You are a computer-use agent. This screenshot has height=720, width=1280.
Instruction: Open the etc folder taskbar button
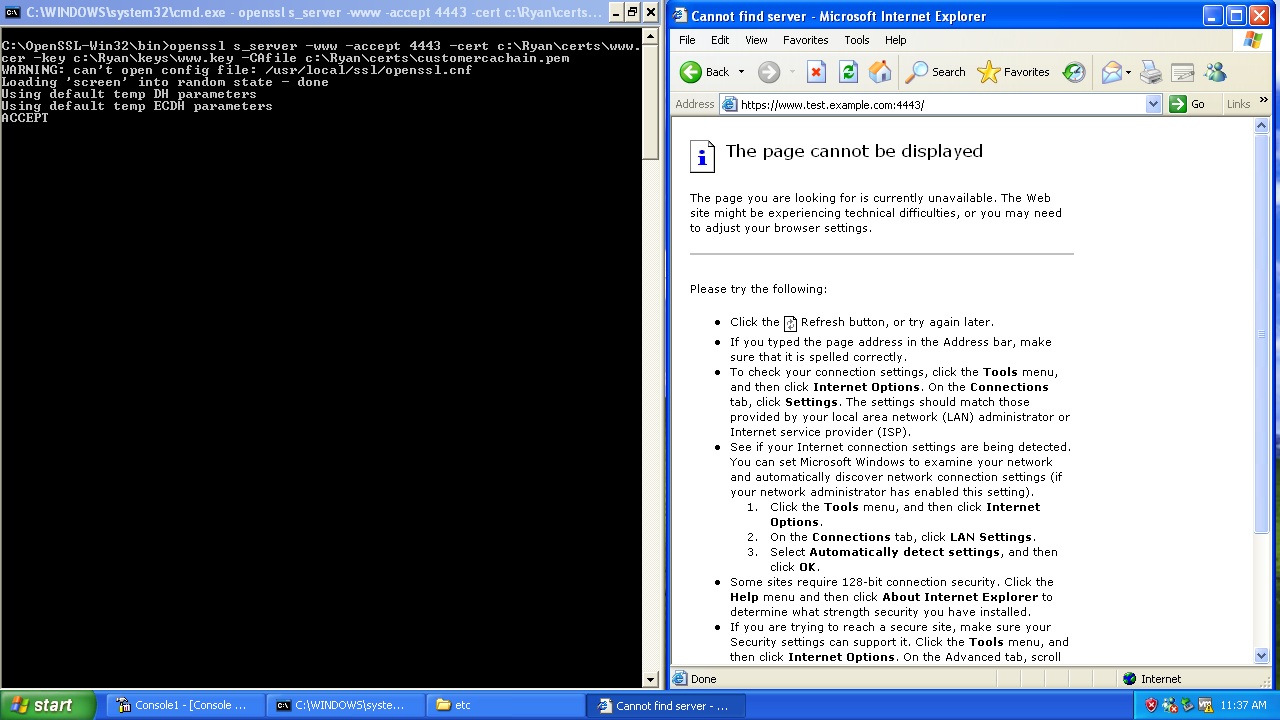click(x=503, y=705)
